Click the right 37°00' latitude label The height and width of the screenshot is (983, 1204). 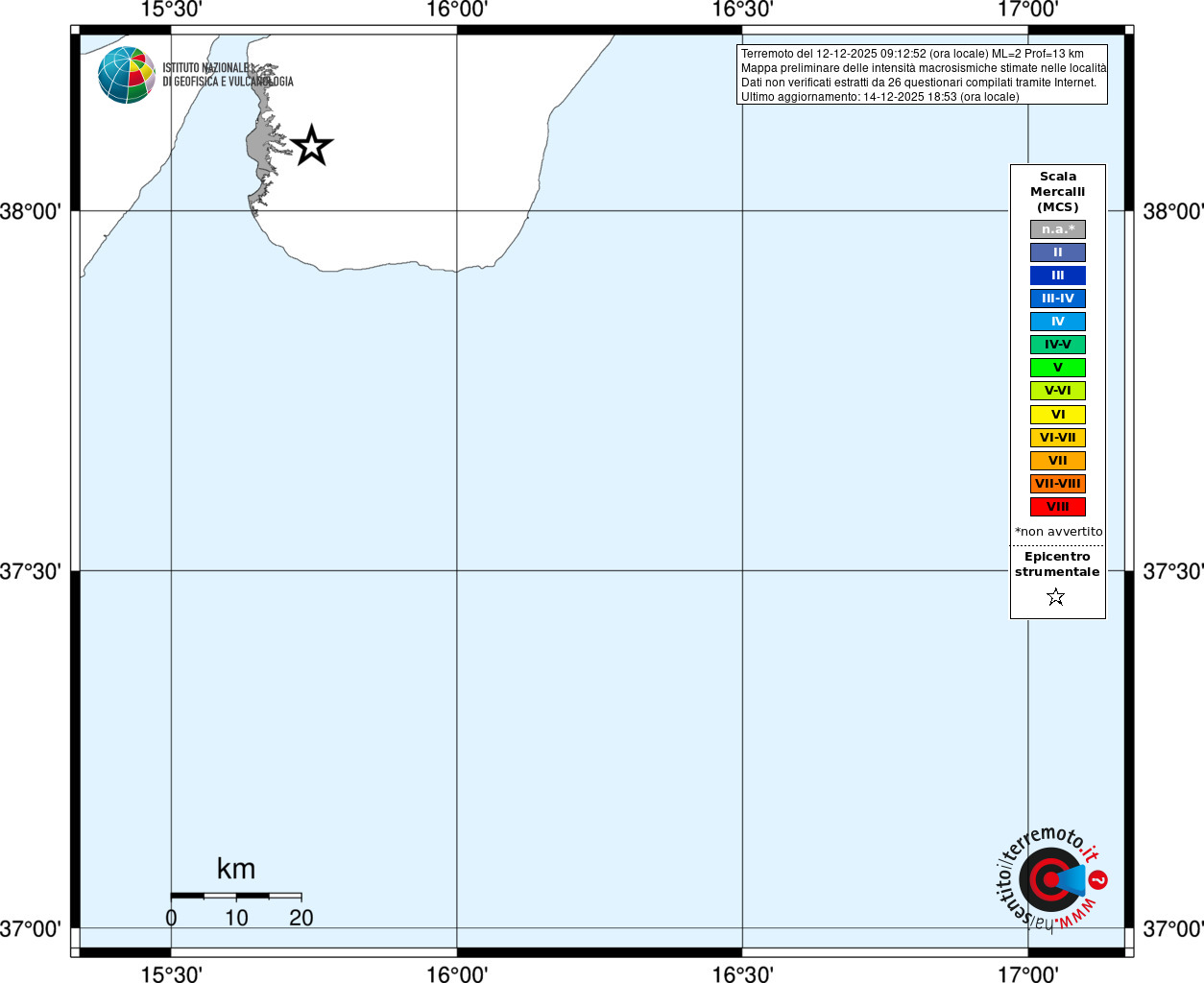point(1172,928)
